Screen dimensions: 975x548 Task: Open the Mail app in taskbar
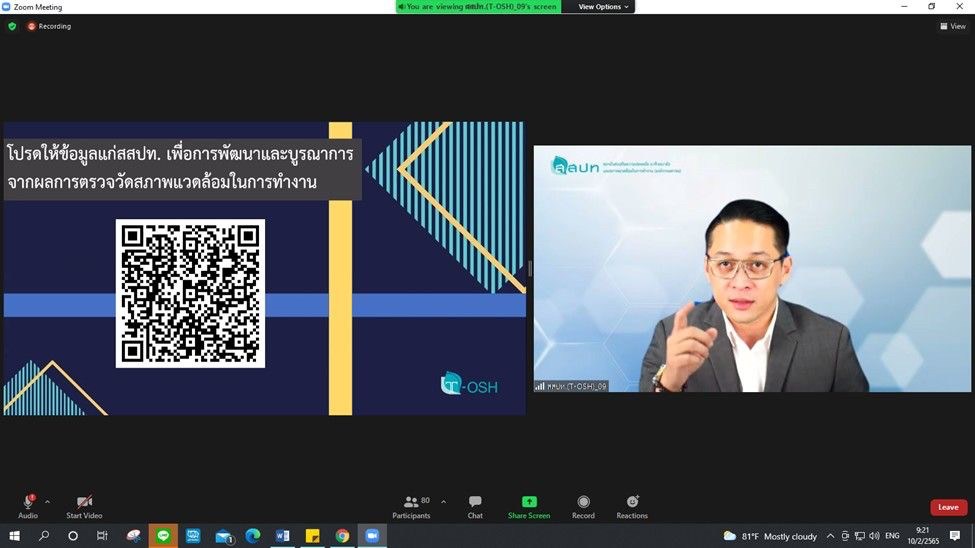[x=223, y=536]
